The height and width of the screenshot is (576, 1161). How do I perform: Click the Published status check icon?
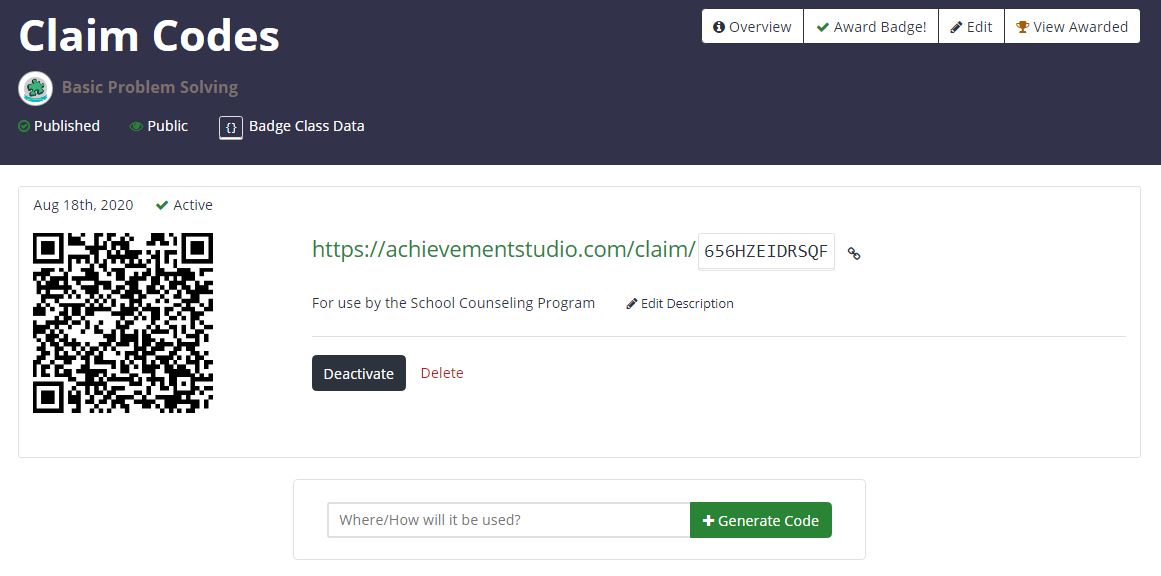point(24,127)
